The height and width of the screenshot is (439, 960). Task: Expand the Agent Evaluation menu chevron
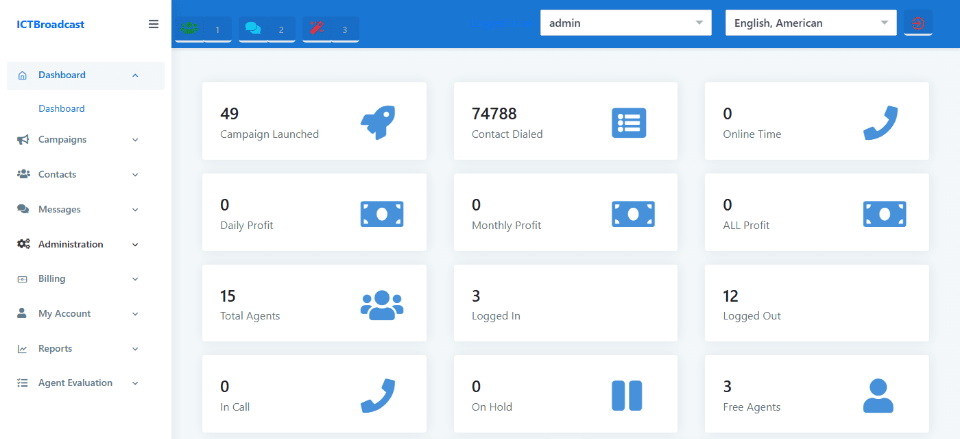[135, 383]
